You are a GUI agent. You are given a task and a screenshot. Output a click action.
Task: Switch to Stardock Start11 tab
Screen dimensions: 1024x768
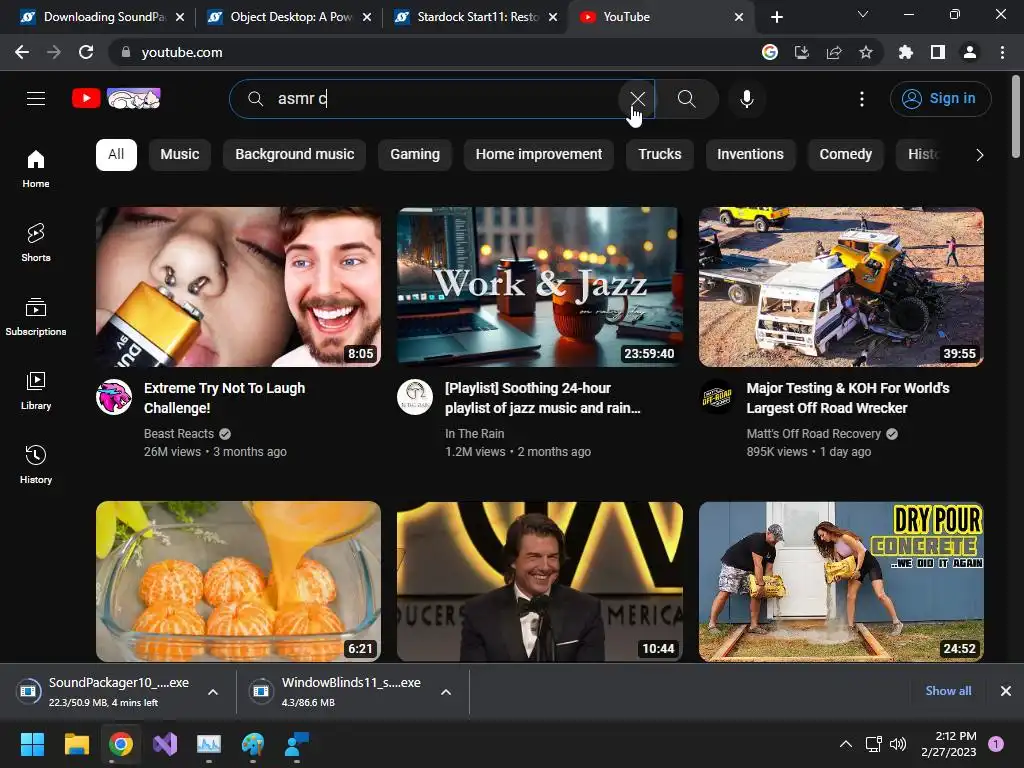coord(476,17)
